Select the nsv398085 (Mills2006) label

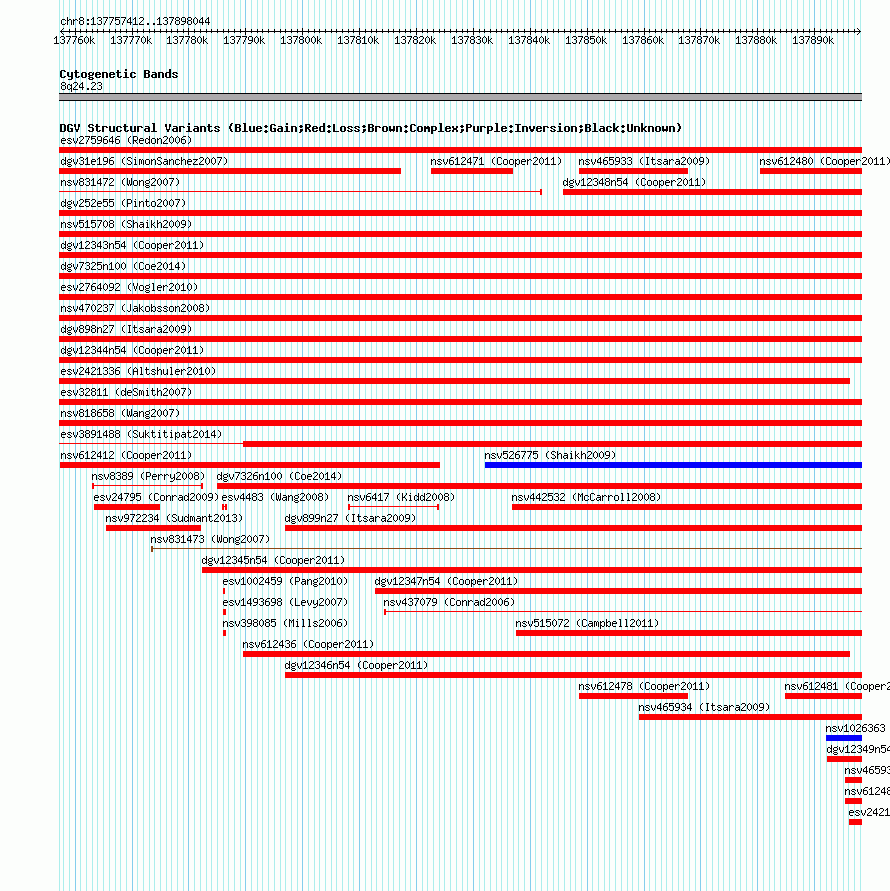pyautogui.click(x=285, y=624)
